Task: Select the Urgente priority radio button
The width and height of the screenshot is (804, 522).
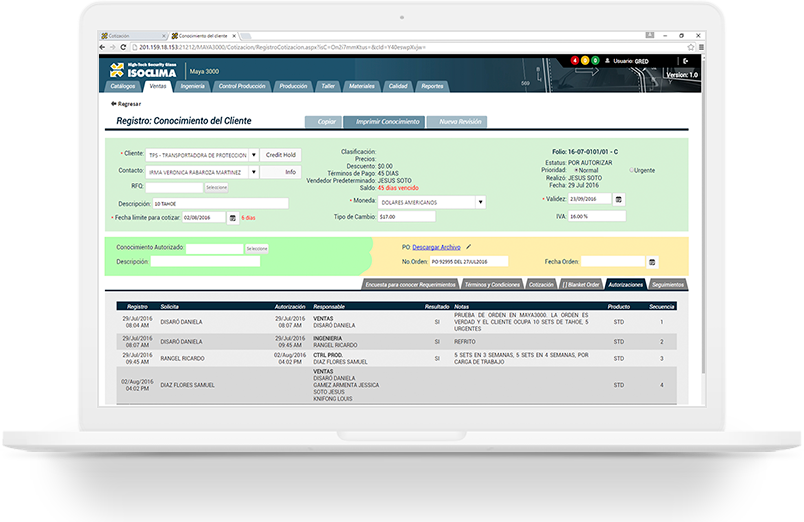Action: [632, 170]
